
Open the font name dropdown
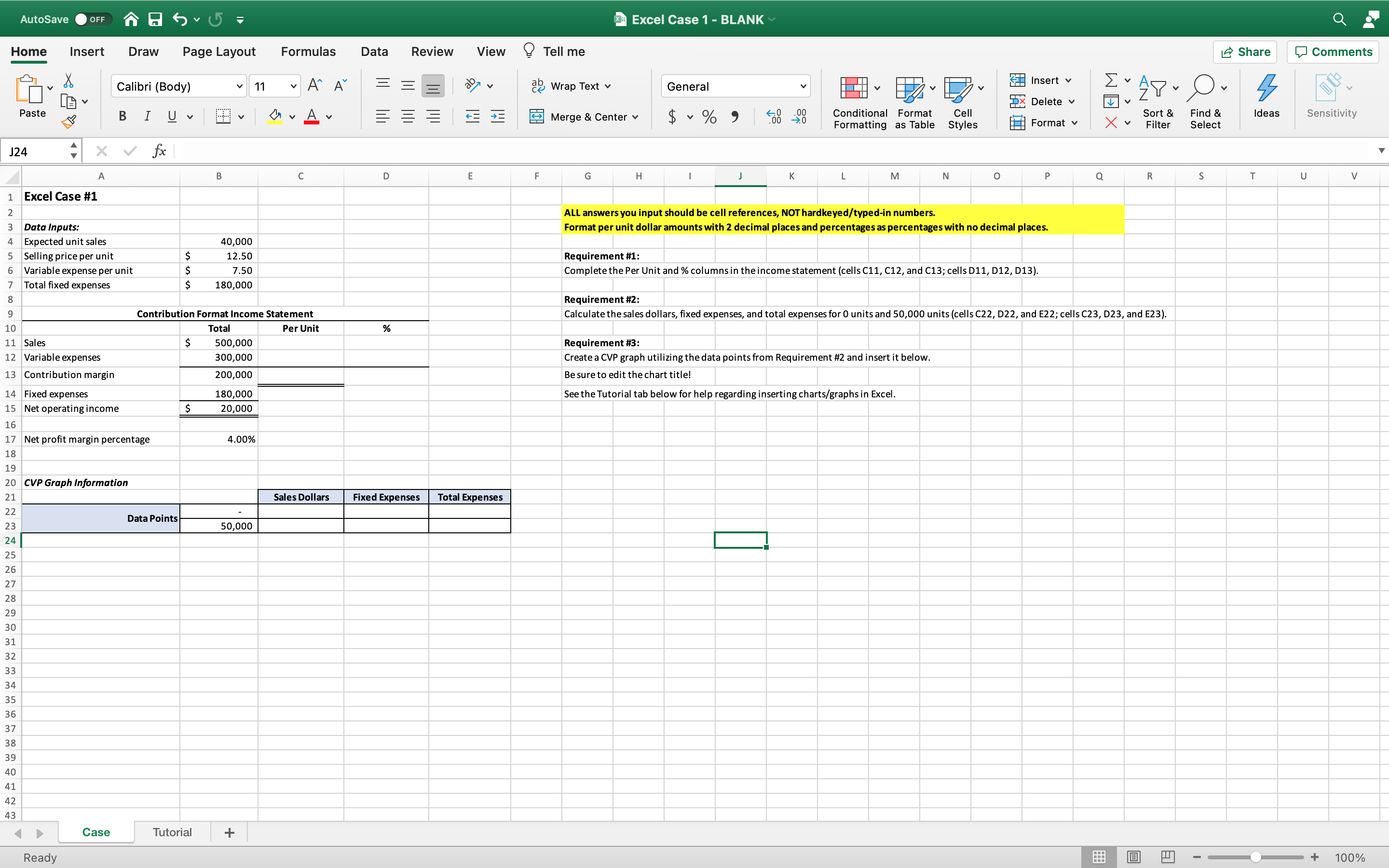tap(239, 85)
